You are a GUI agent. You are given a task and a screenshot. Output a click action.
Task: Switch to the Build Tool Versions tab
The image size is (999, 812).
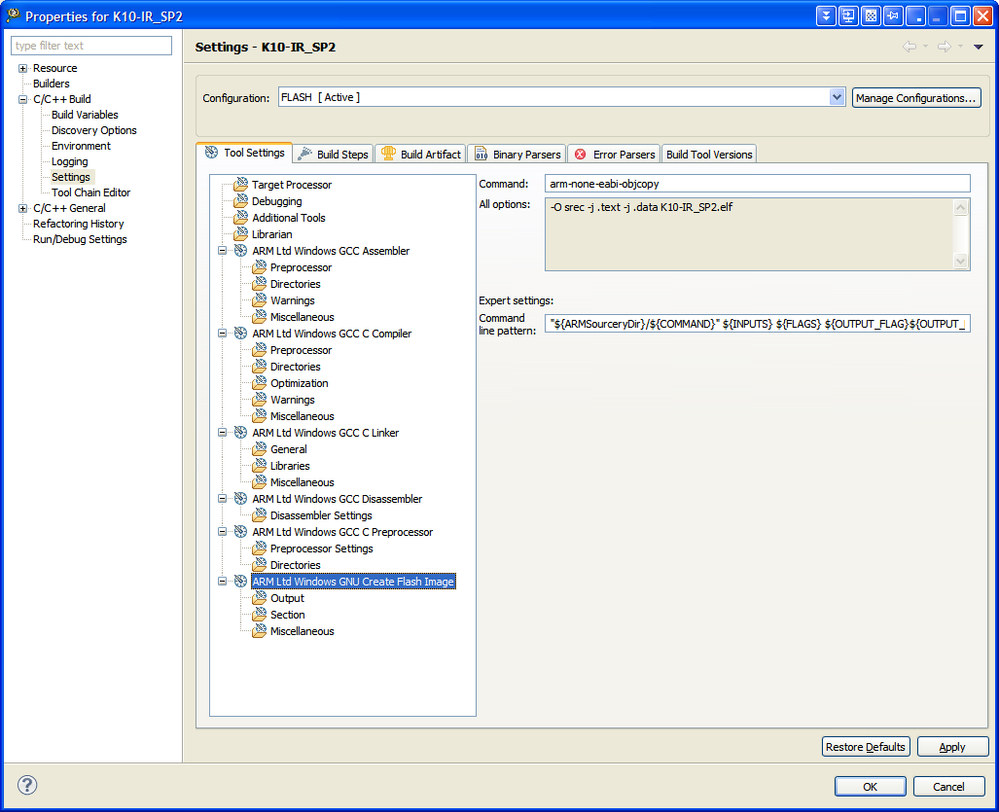709,154
